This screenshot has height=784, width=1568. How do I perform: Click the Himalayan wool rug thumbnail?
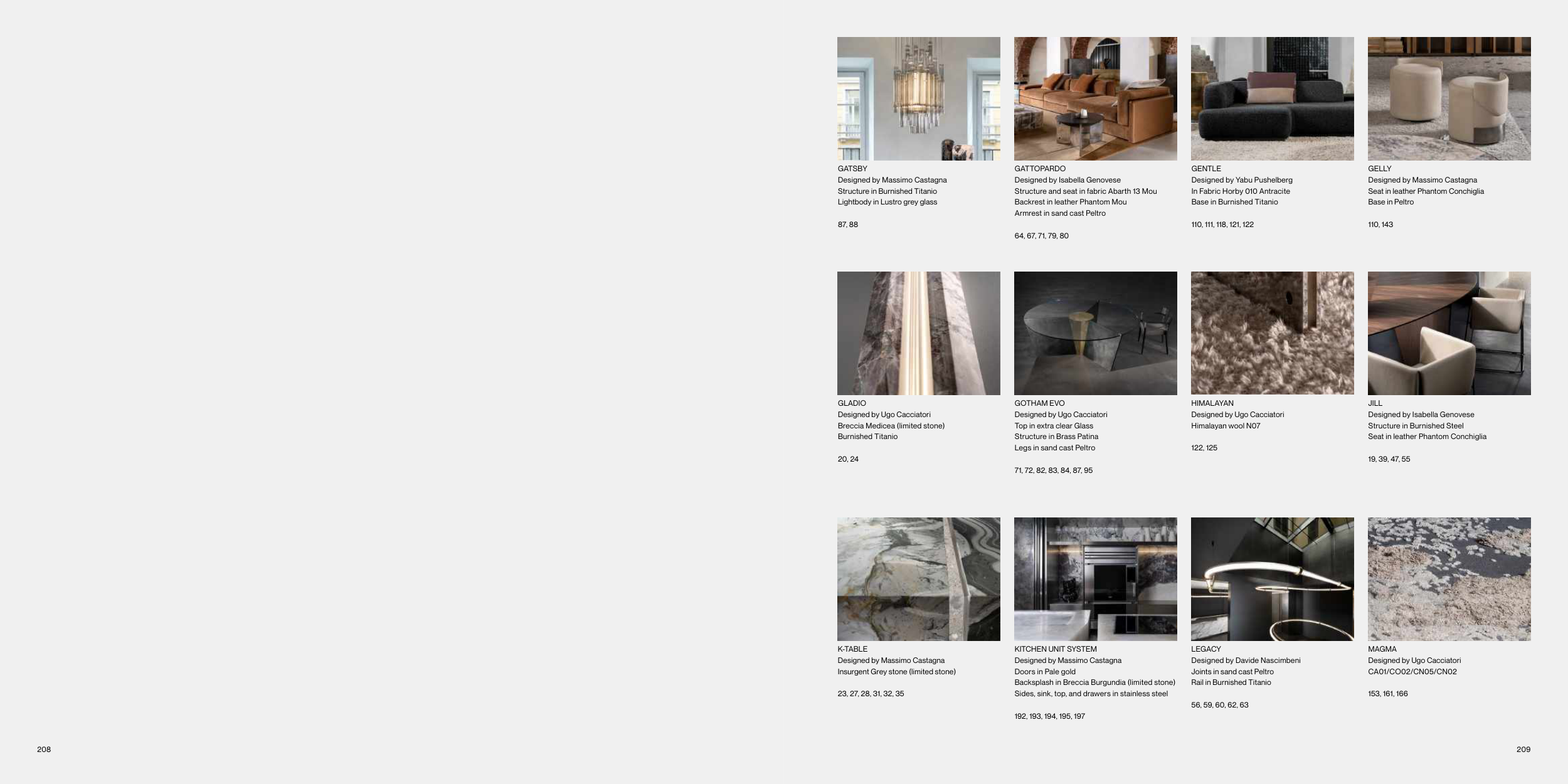coord(1272,333)
